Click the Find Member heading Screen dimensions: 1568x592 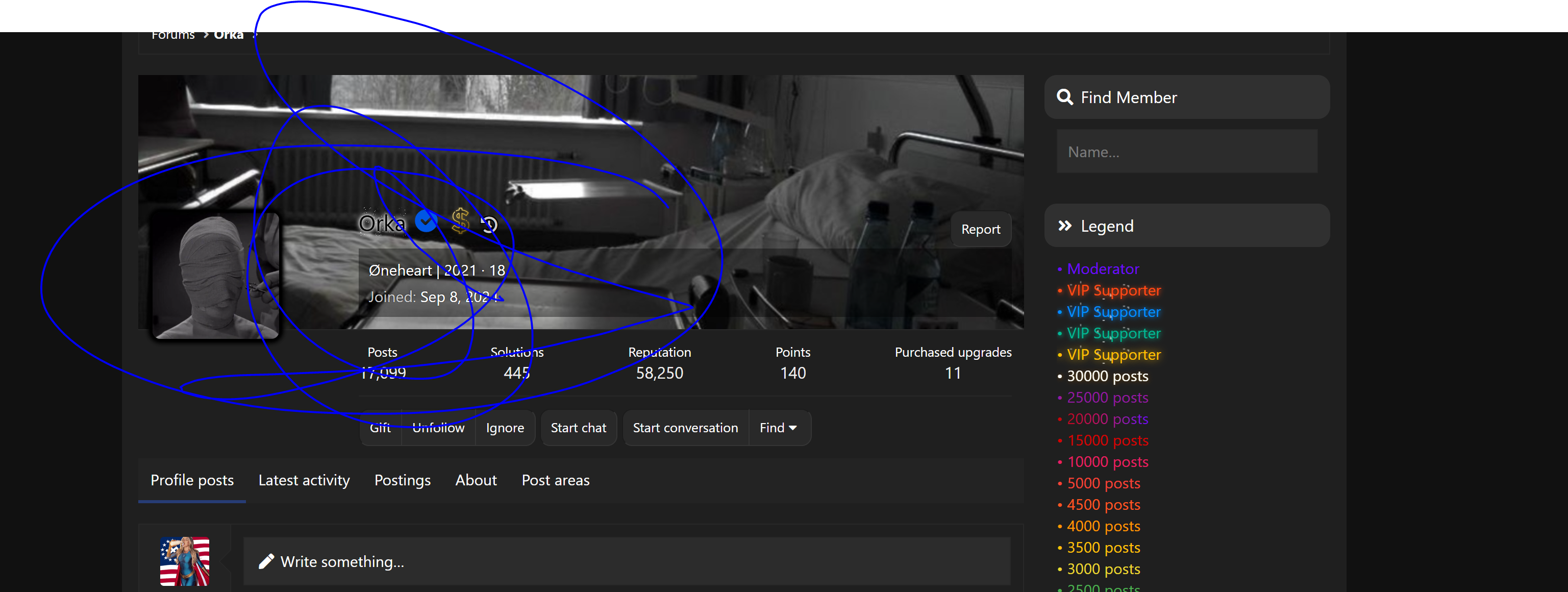(x=1129, y=97)
